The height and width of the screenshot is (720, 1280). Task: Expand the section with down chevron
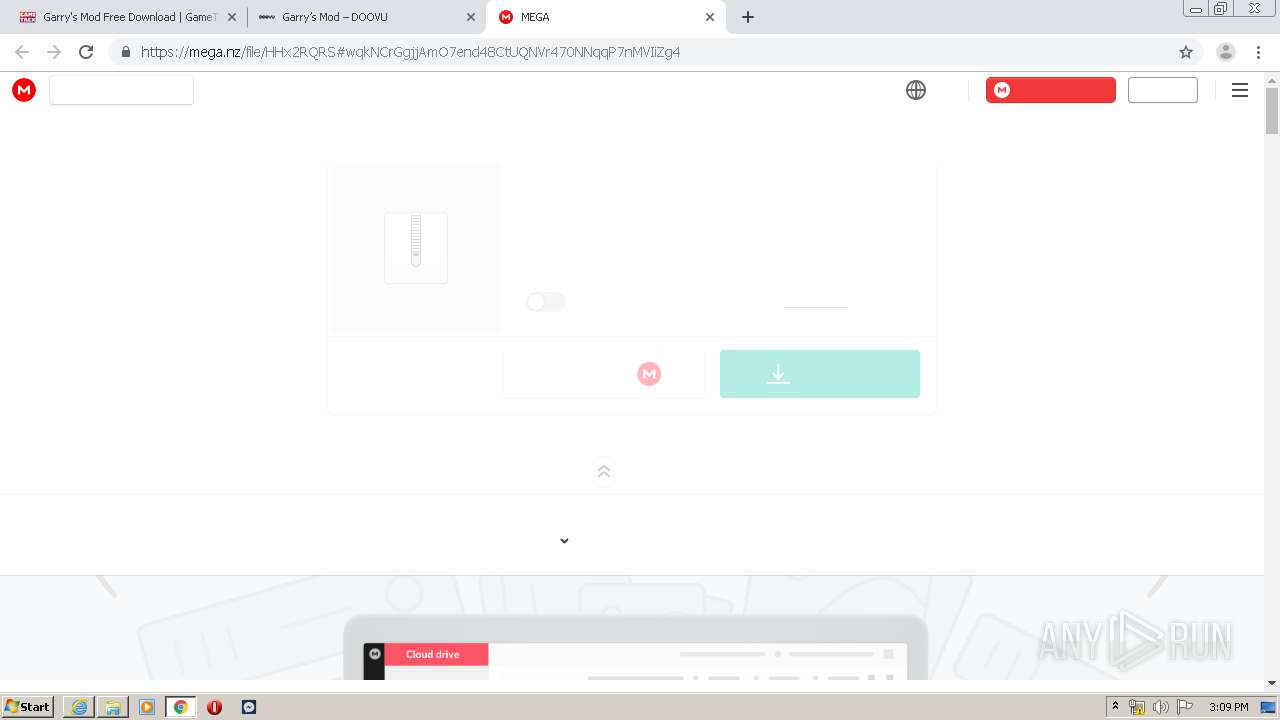click(x=564, y=541)
